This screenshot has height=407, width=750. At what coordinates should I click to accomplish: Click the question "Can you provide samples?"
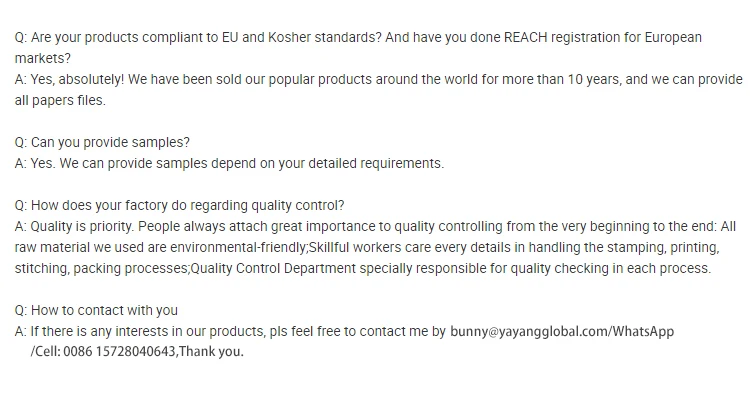[102, 142]
